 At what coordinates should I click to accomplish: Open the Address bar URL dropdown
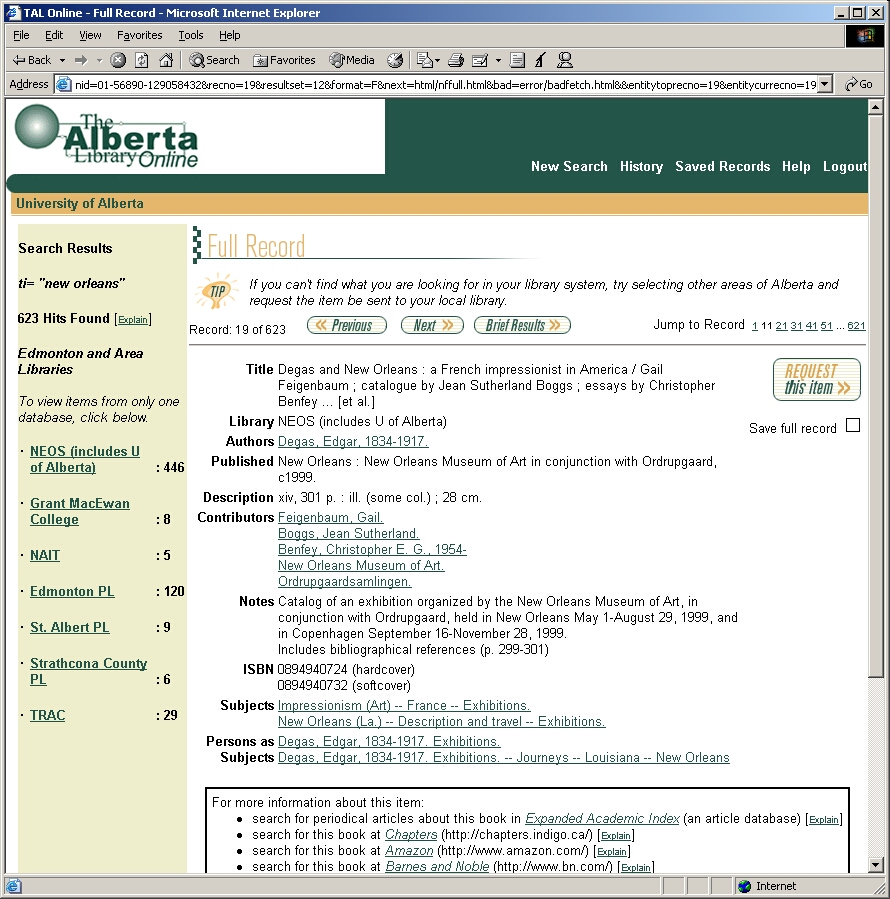(825, 84)
